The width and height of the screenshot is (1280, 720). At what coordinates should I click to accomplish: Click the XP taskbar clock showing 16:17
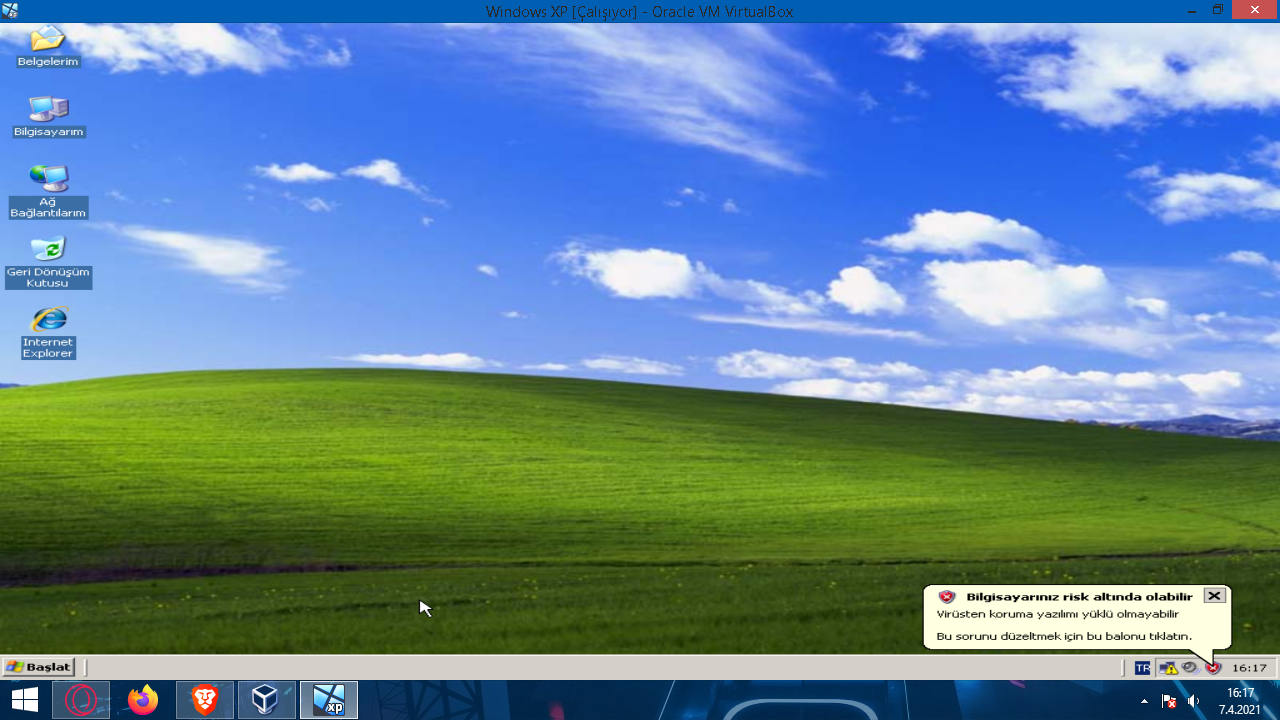(1249, 668)
